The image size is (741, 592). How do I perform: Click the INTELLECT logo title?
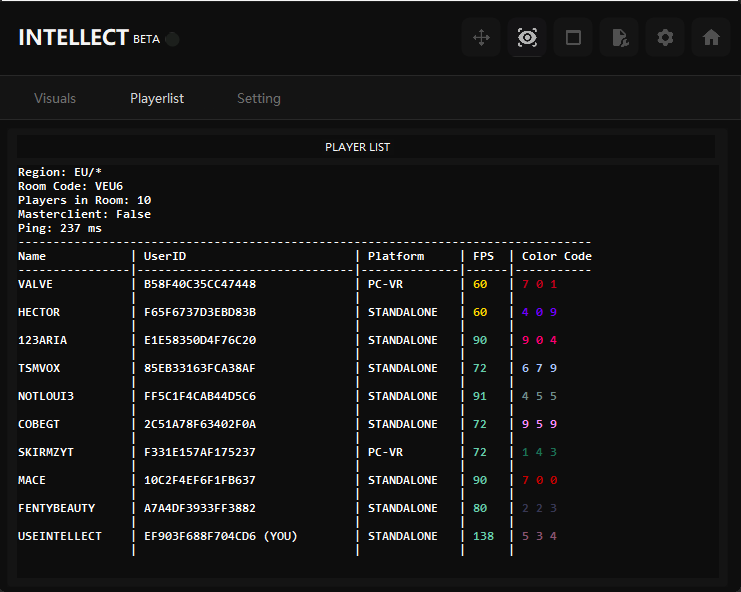point(73,38)
